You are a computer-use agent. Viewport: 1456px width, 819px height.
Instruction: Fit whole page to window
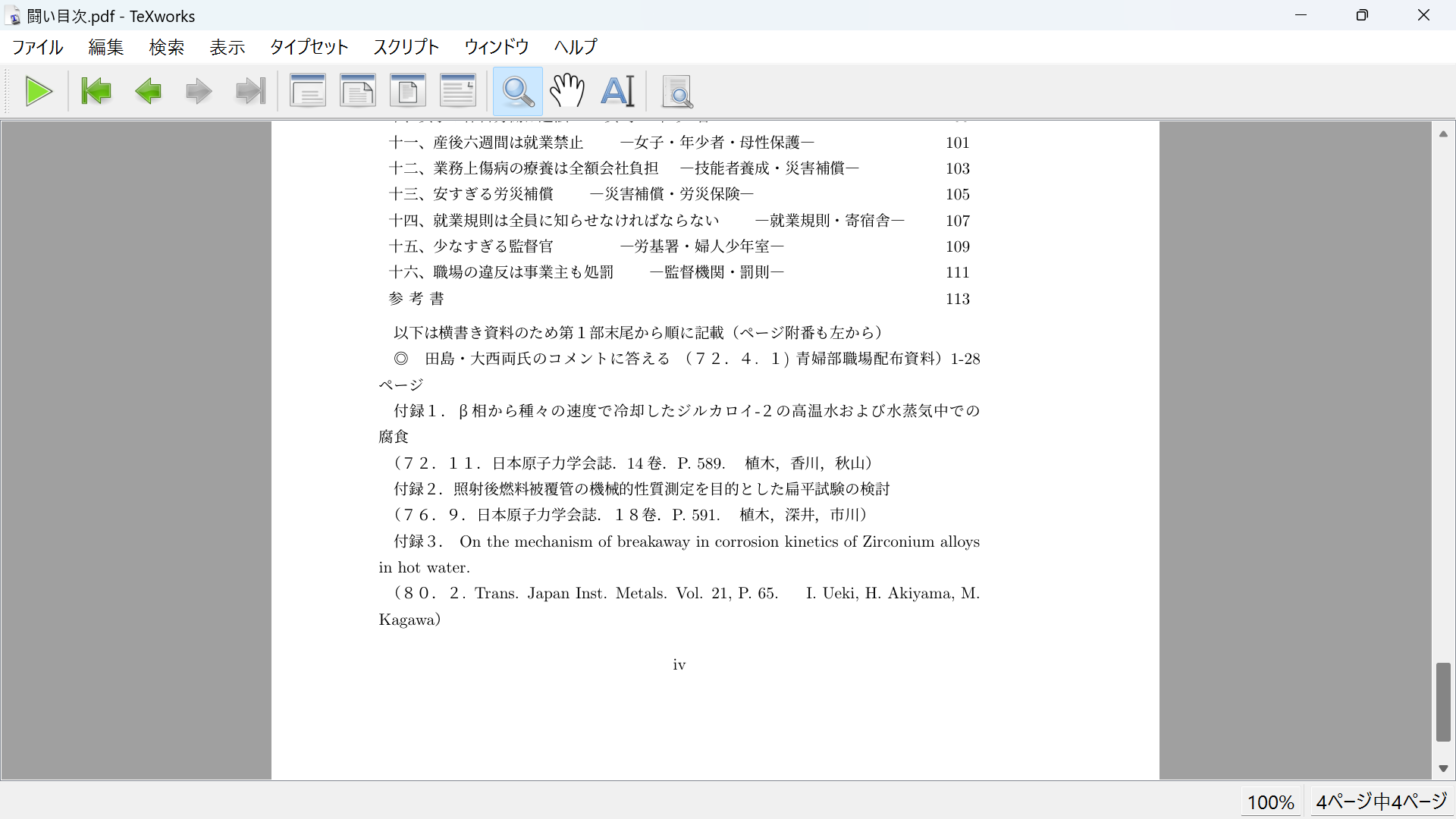pos(408,92)
